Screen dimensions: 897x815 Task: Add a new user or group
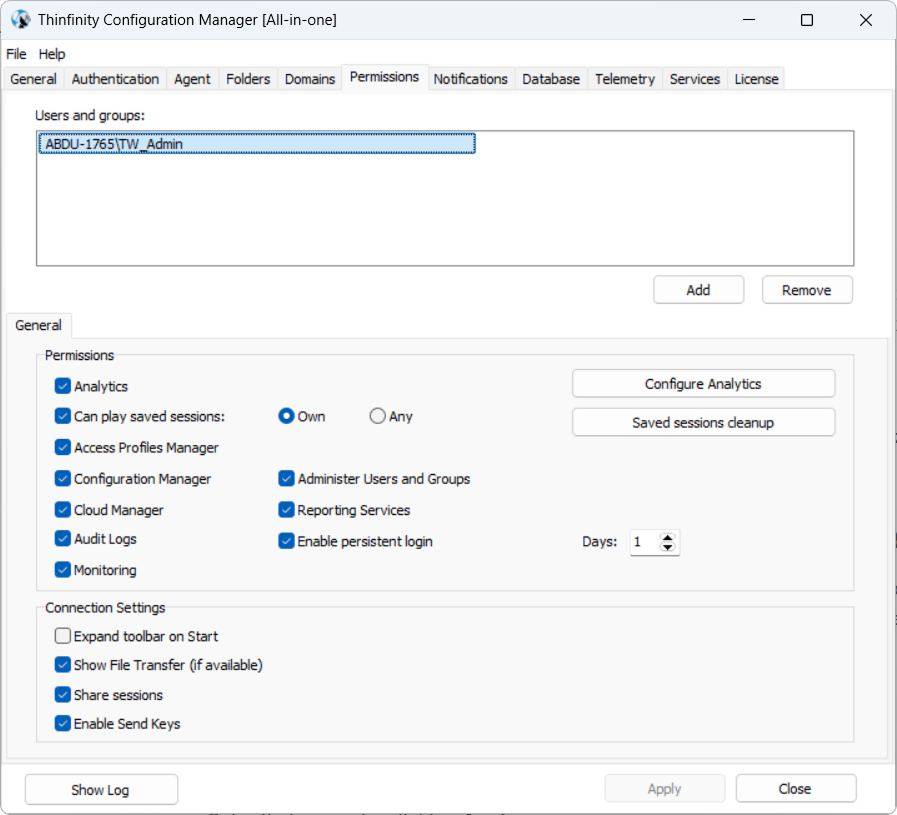(x=698, y=290)
